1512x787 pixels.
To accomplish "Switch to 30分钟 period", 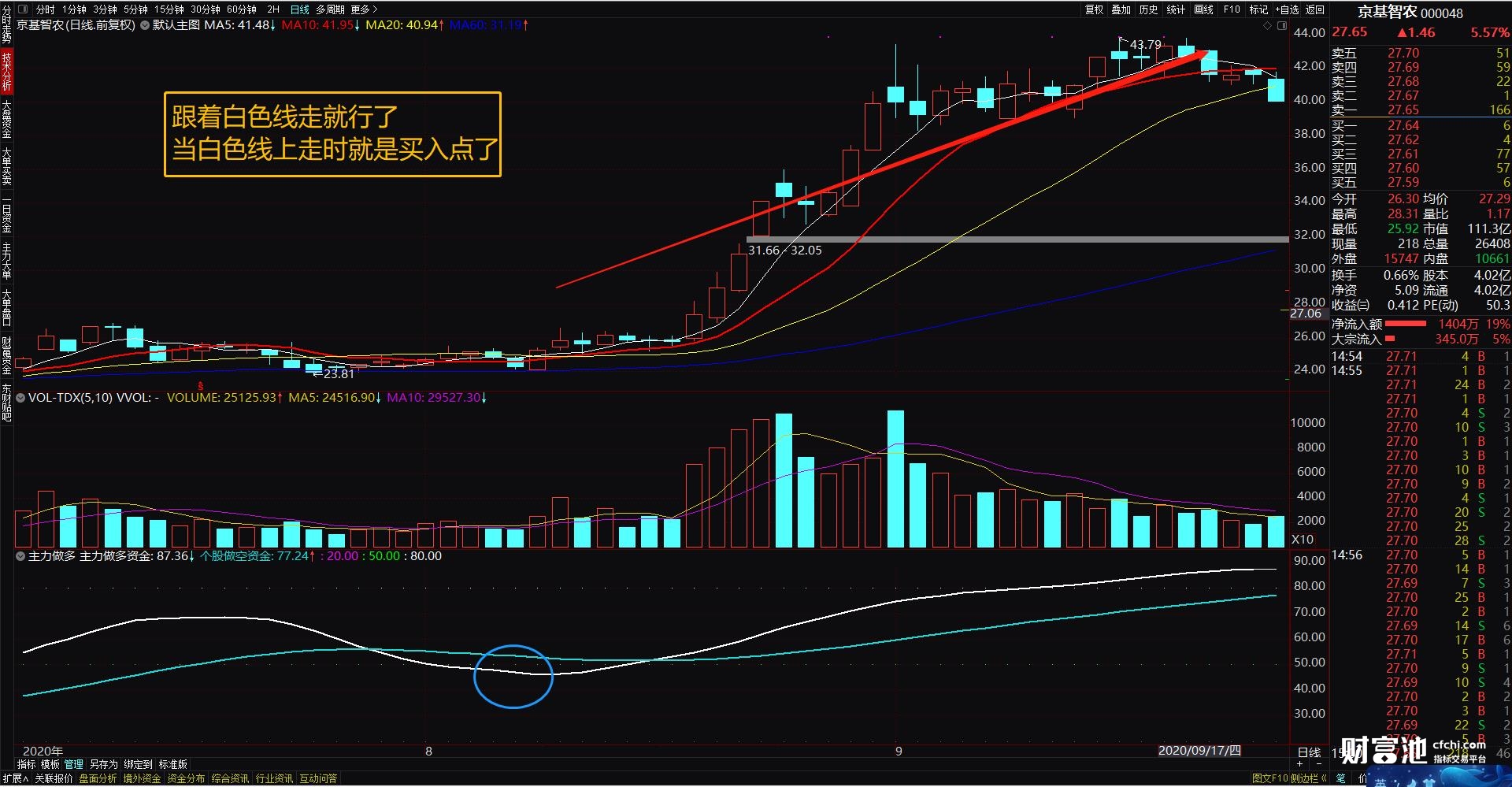I will (206, 9).
